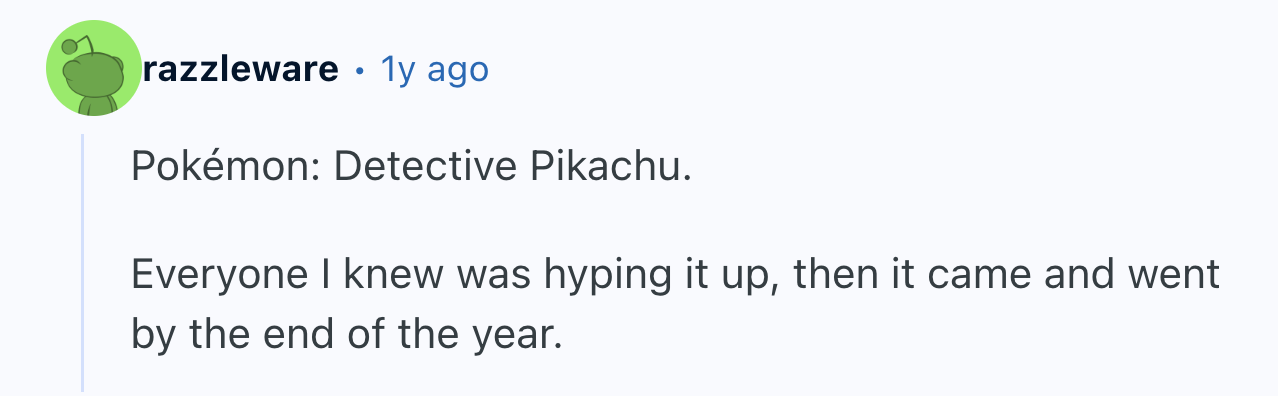Screen dimensions: 1278x396
Task: Click the bottom end of the thread line
Action: pos(83,386)
